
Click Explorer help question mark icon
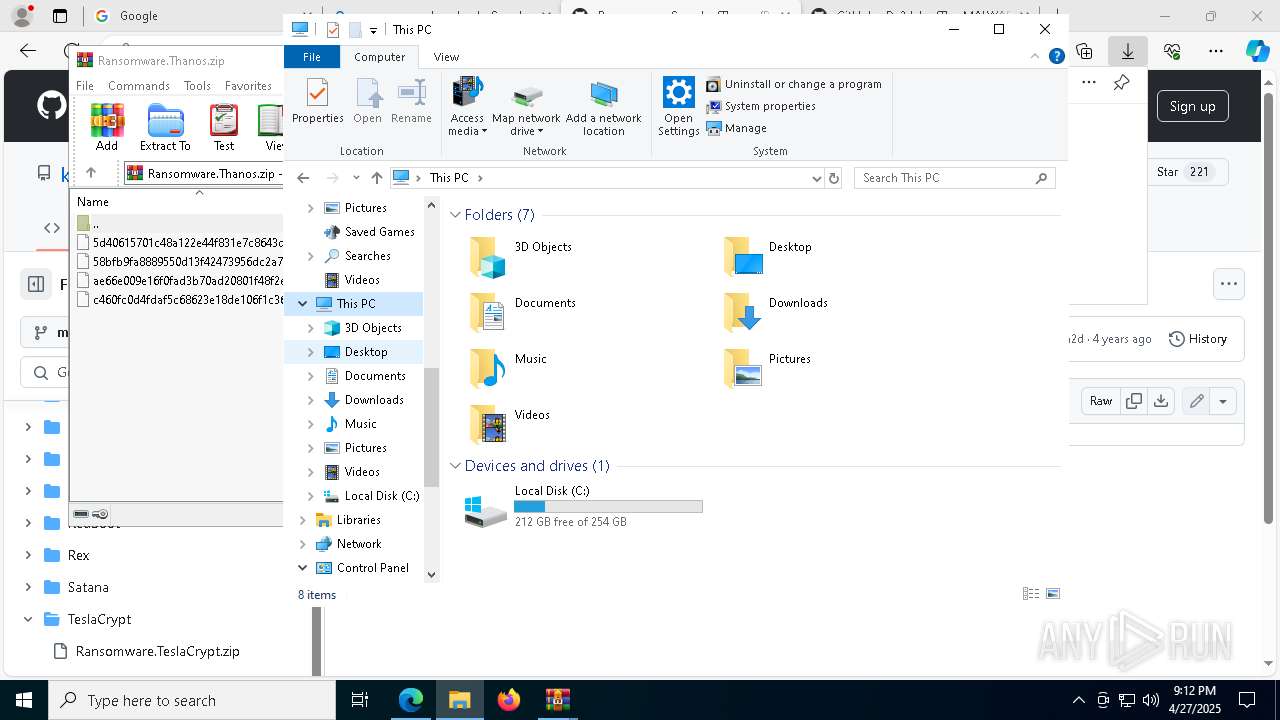1056,57
